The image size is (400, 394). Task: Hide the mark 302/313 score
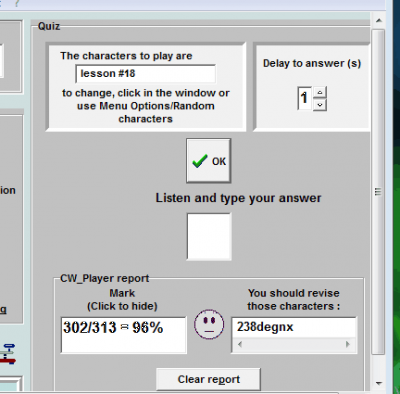(x=123, y=335)
